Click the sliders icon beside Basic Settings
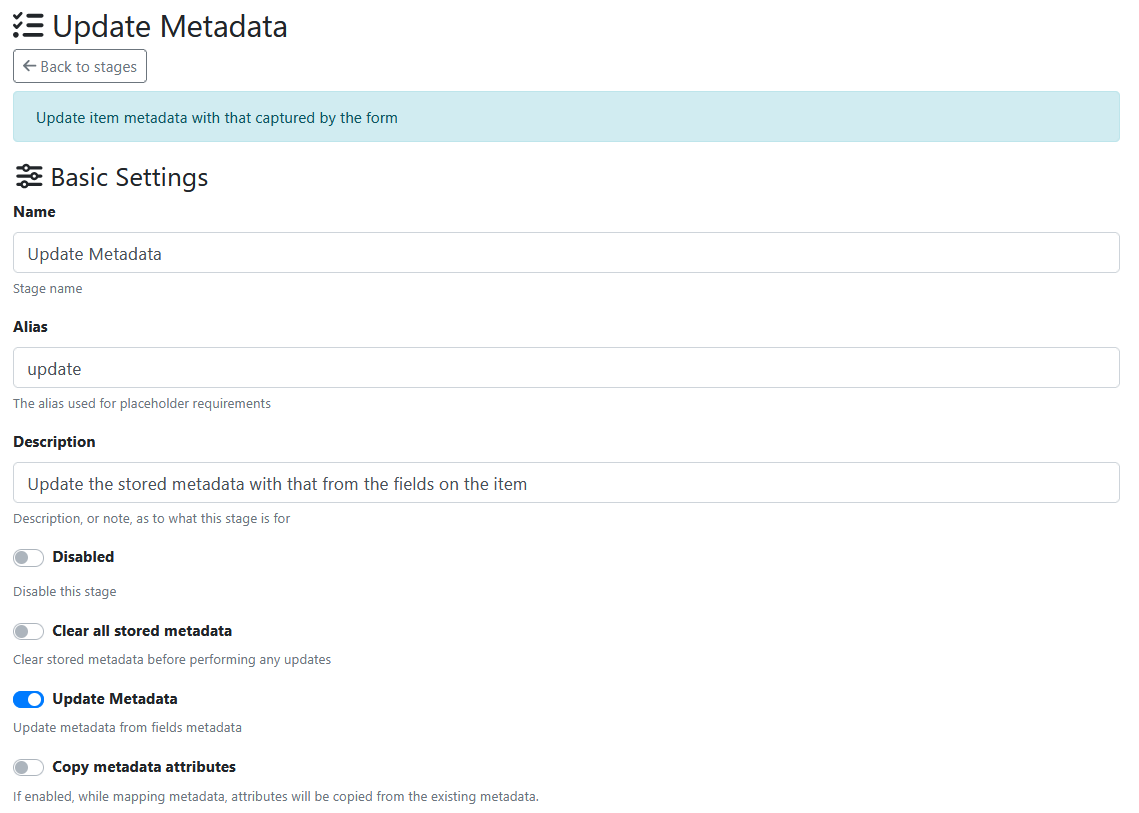1139x813 pixels. (29, 177)
